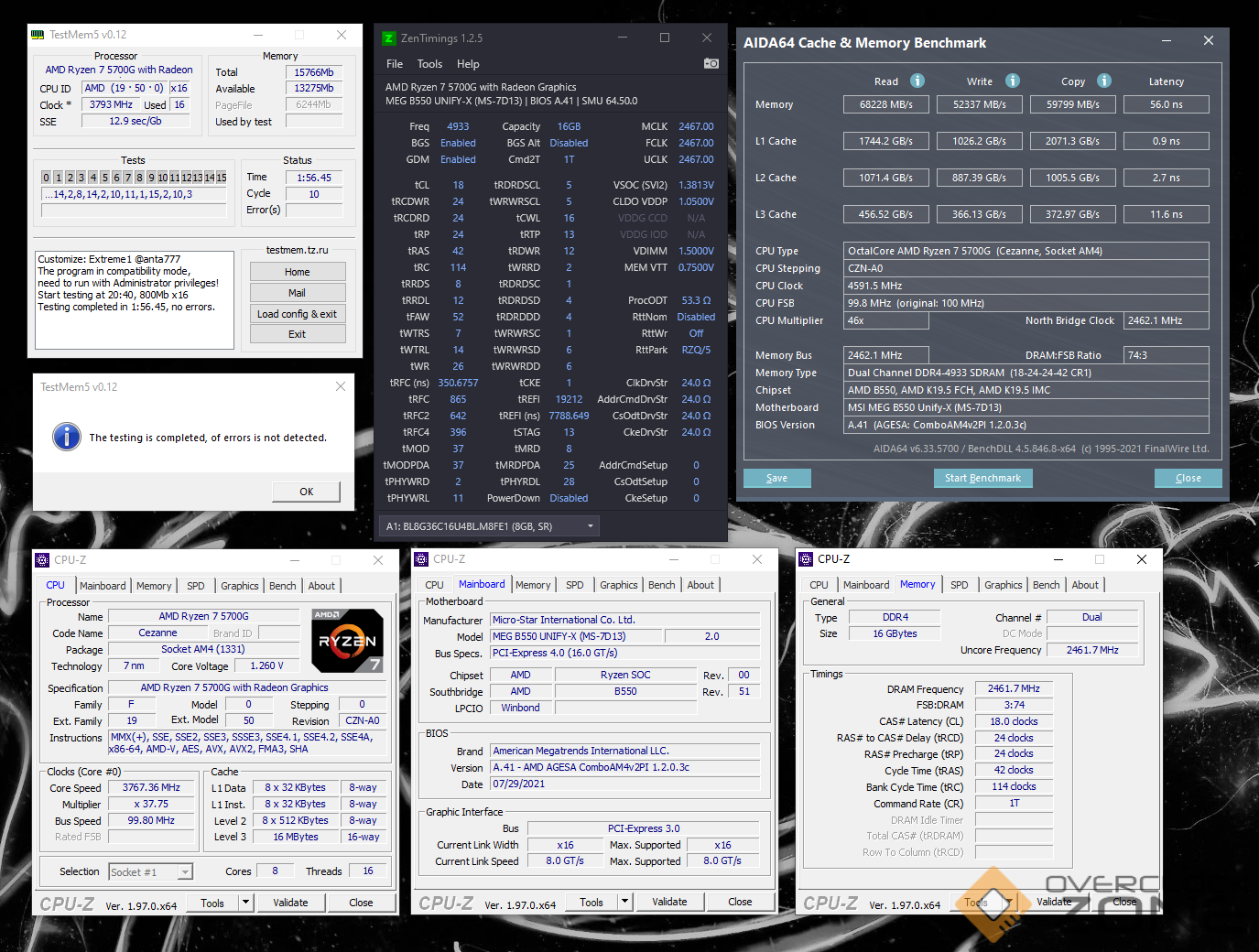Switch to the SPD tab in the CPU-Z memory timings window
The height and width of the screenshot is (952, 1259).
pyautogui.click(x=960, y=585)
